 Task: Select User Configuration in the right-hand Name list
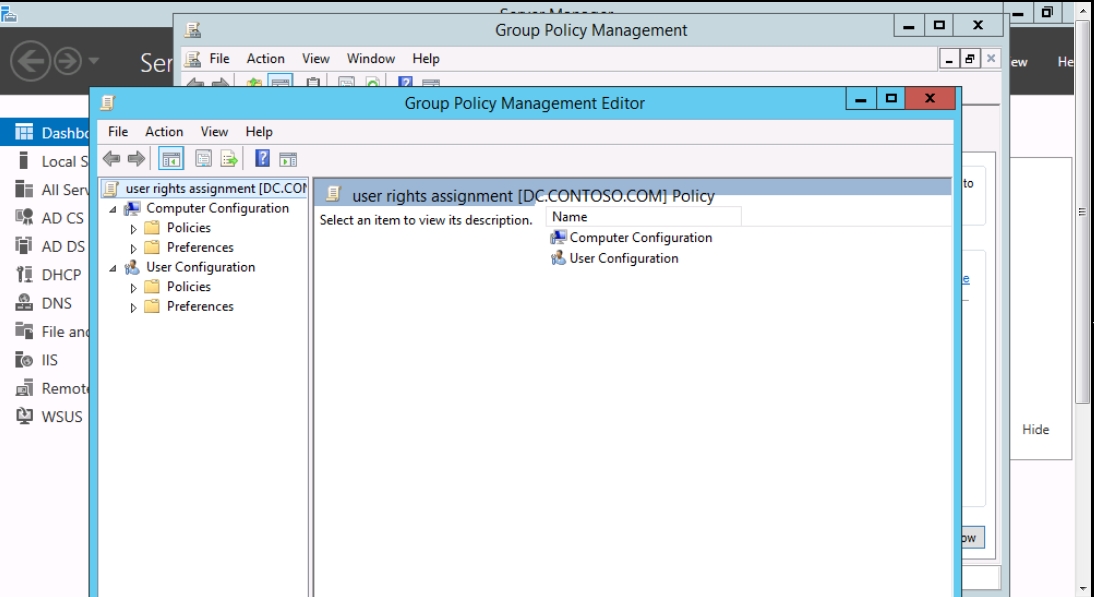coord(615,259)
